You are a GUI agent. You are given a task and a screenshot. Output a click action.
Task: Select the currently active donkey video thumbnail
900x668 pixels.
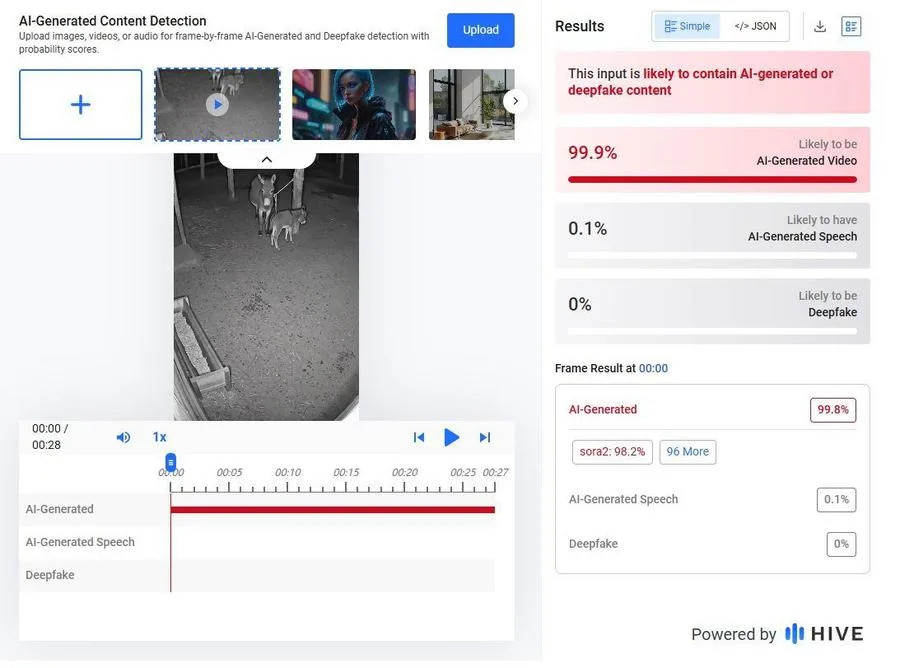[217, 104]
